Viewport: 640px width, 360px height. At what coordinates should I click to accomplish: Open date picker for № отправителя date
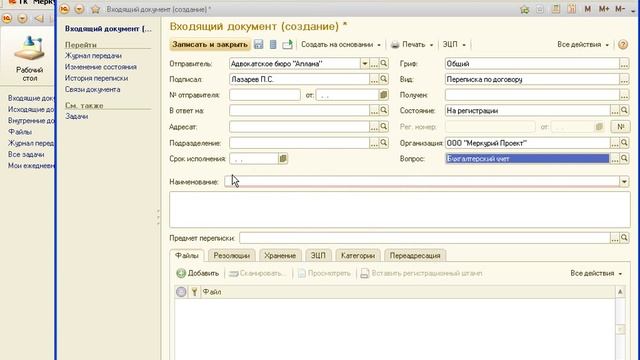click(383, 95)
